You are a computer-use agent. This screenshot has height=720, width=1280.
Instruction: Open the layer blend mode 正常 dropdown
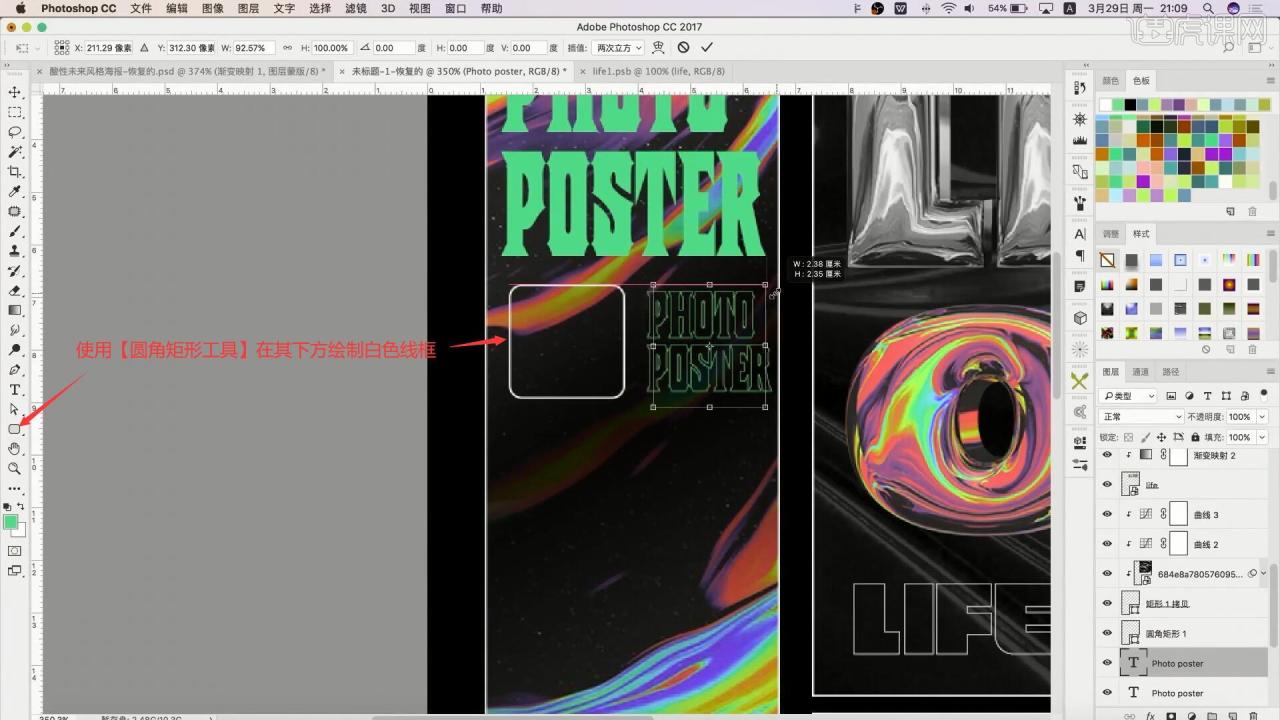1140,416
